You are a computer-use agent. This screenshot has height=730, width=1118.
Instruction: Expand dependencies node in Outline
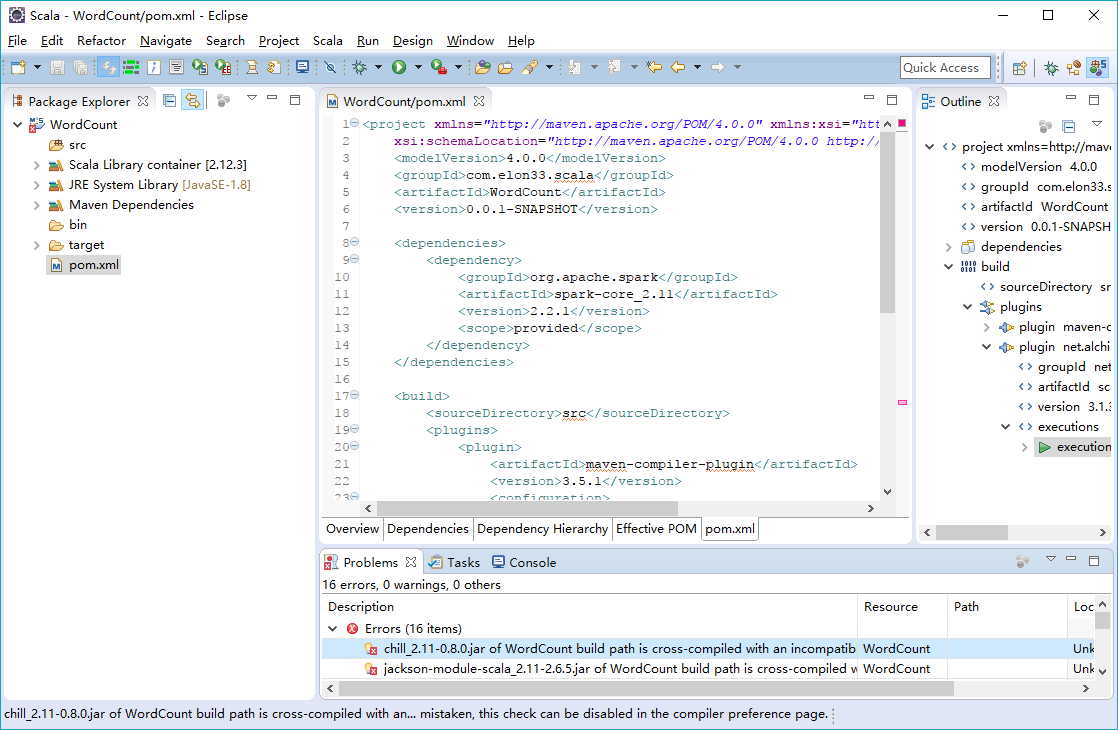tap(948, 247)
